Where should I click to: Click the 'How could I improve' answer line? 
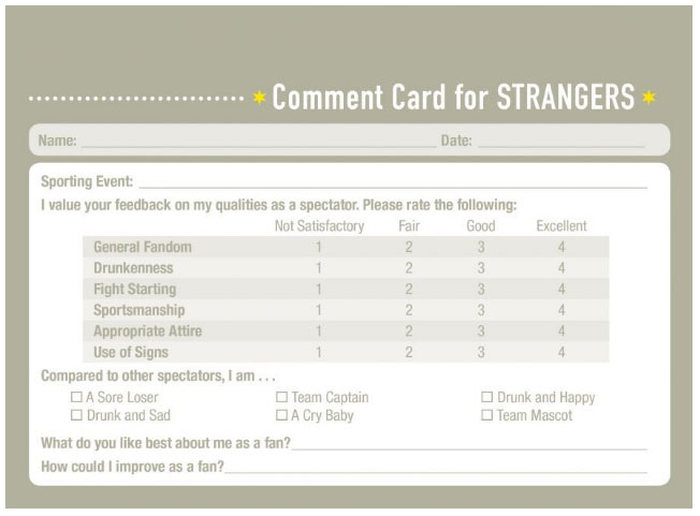435,469
